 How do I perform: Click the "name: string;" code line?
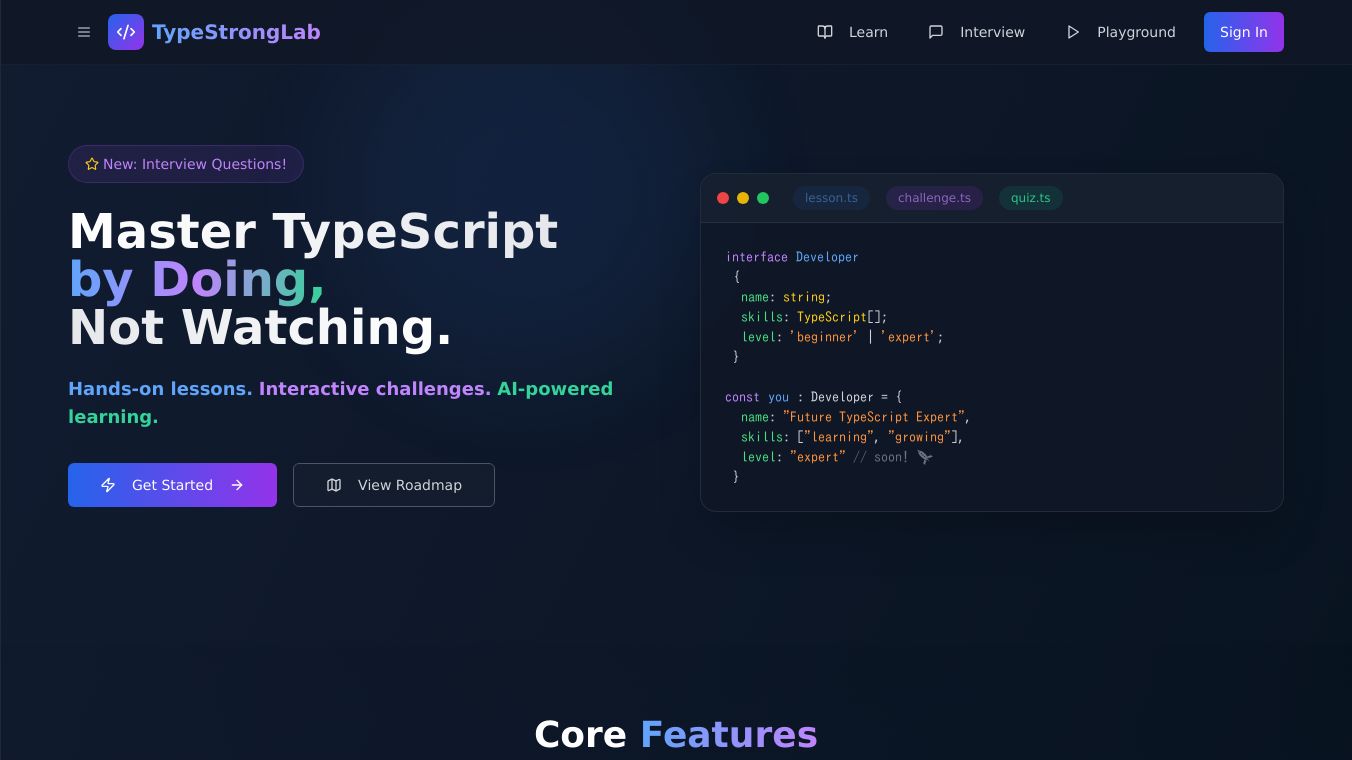tap(786, 297)
